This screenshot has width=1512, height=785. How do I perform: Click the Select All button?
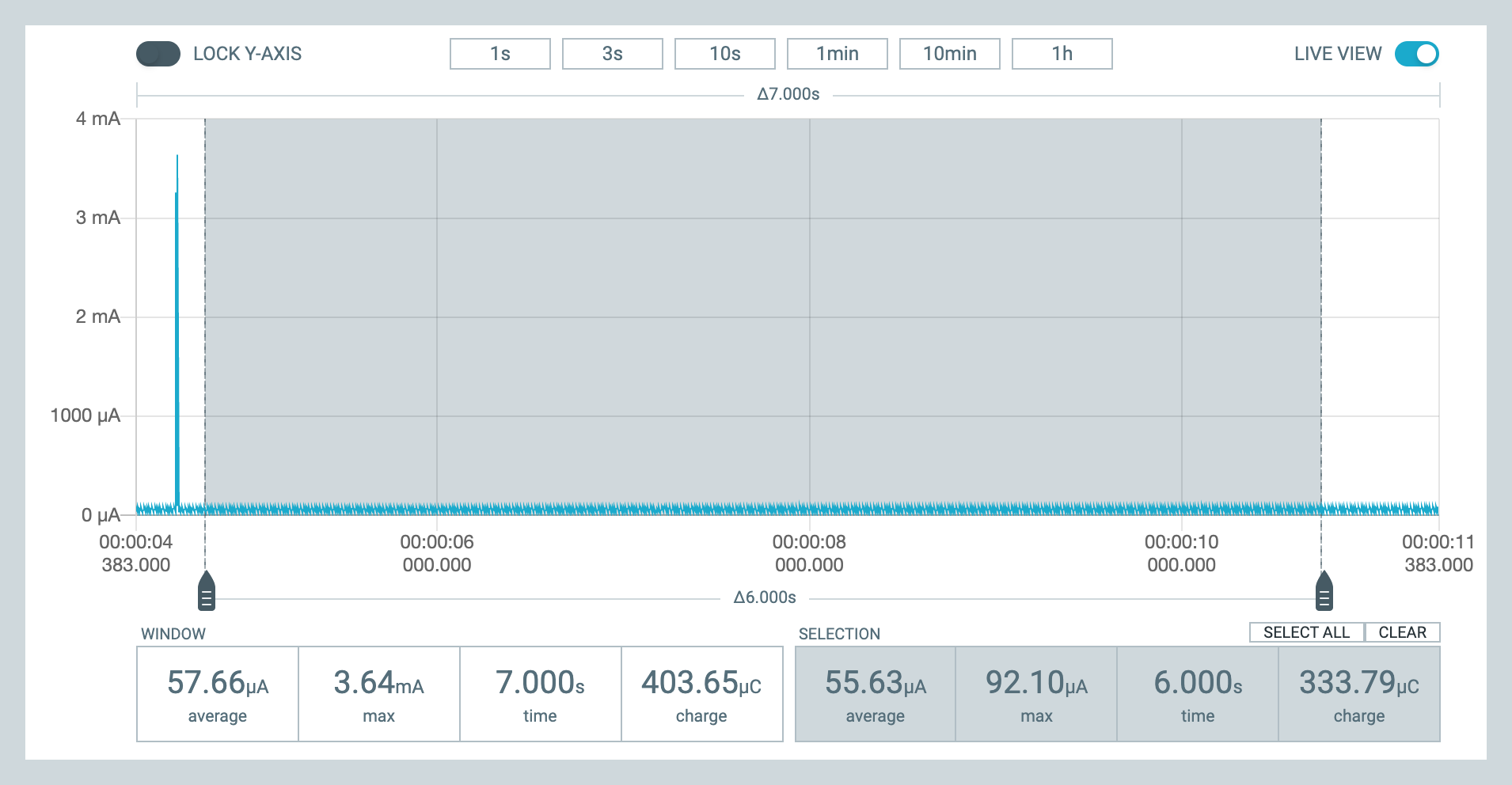(1306, 632)
